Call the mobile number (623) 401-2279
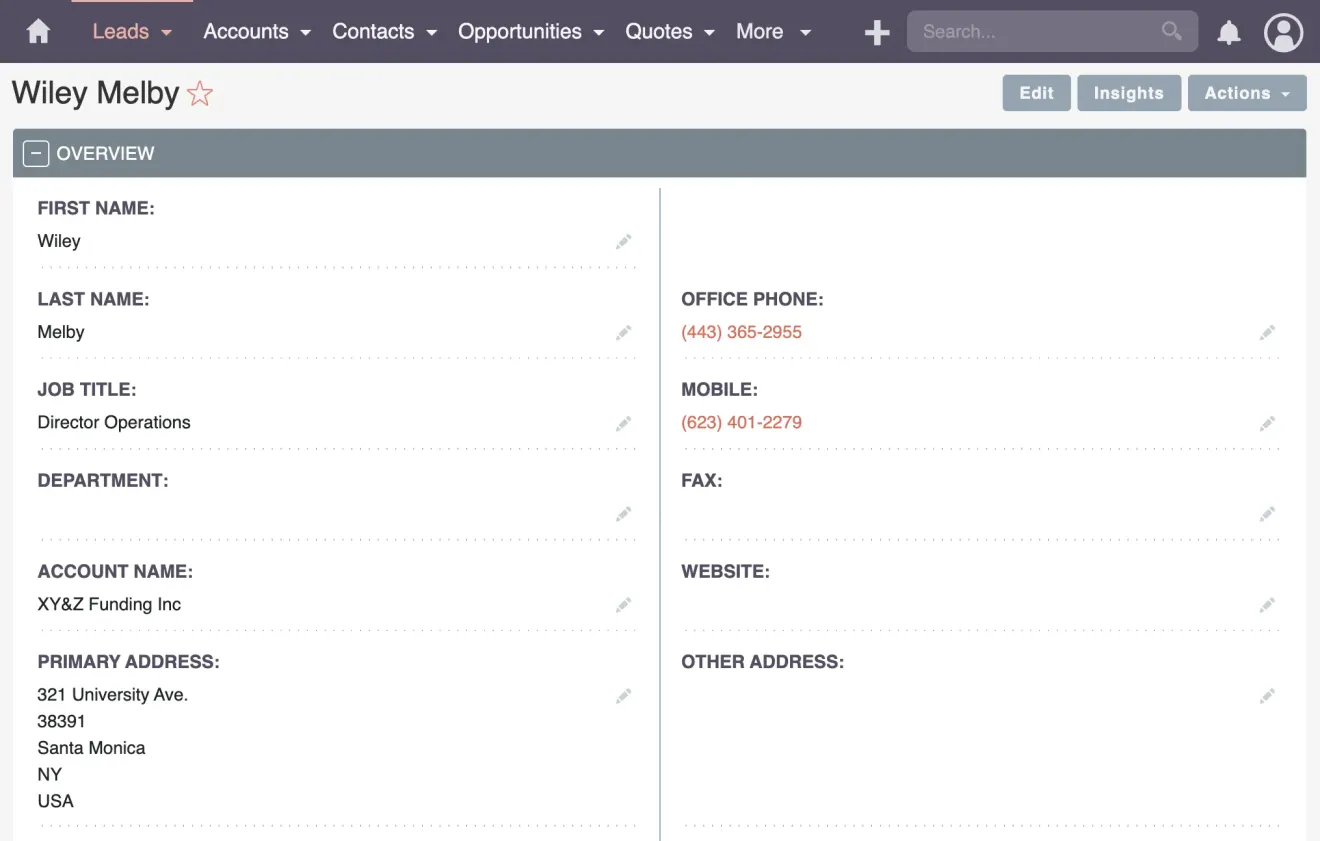Image resolution: width=1320 pixels, height=841 pixels. 742,422
